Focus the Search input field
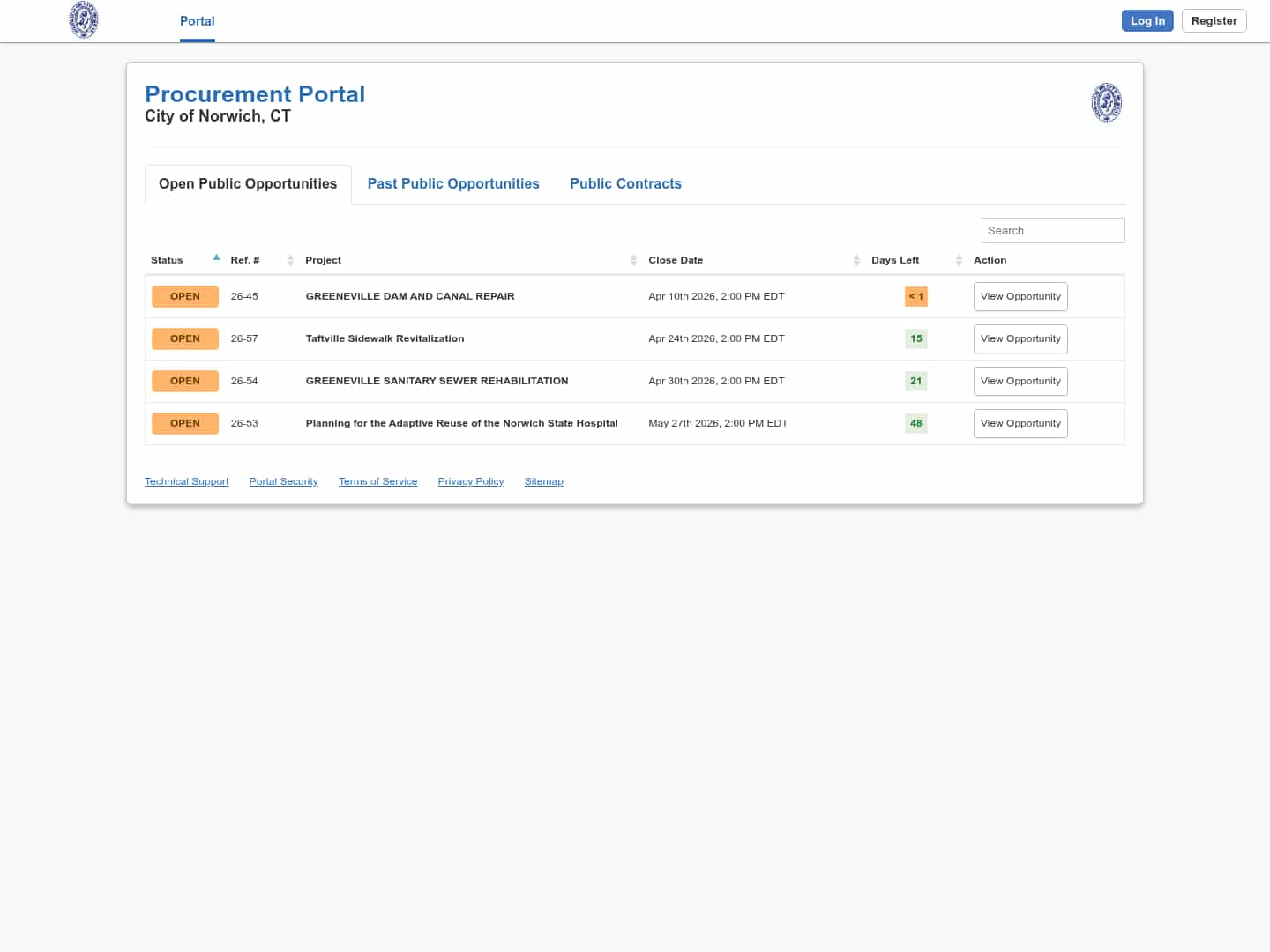 click(x=1053, y=230)
